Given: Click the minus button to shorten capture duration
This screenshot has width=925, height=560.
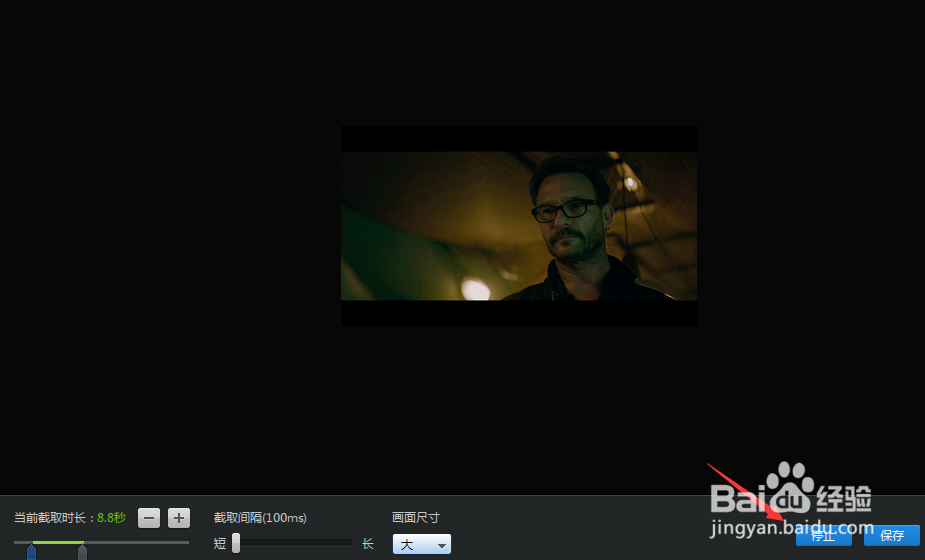Looking at the screenshot, I should (x=149, y=518).
